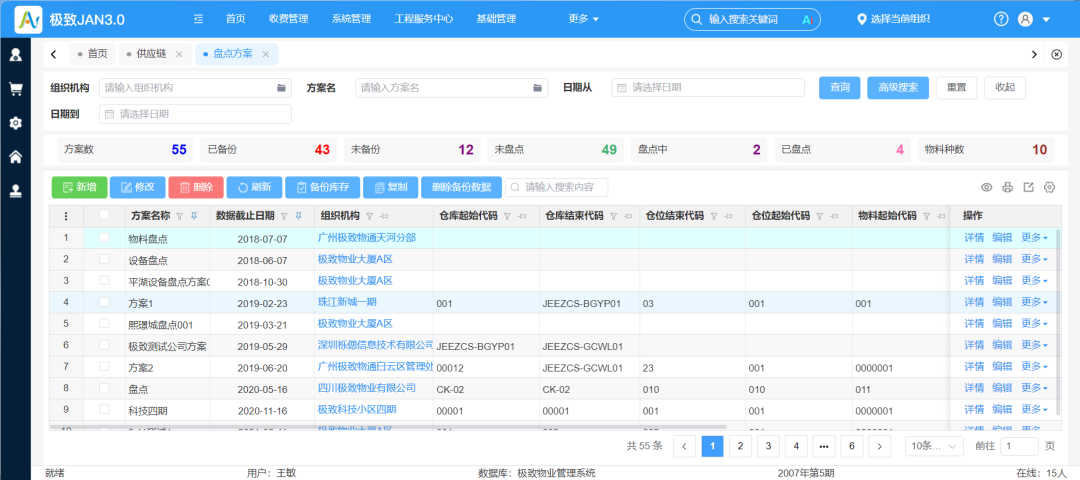Open the home icon in left sidebar
Screen dimensions: 1080x480
(15, 157)
